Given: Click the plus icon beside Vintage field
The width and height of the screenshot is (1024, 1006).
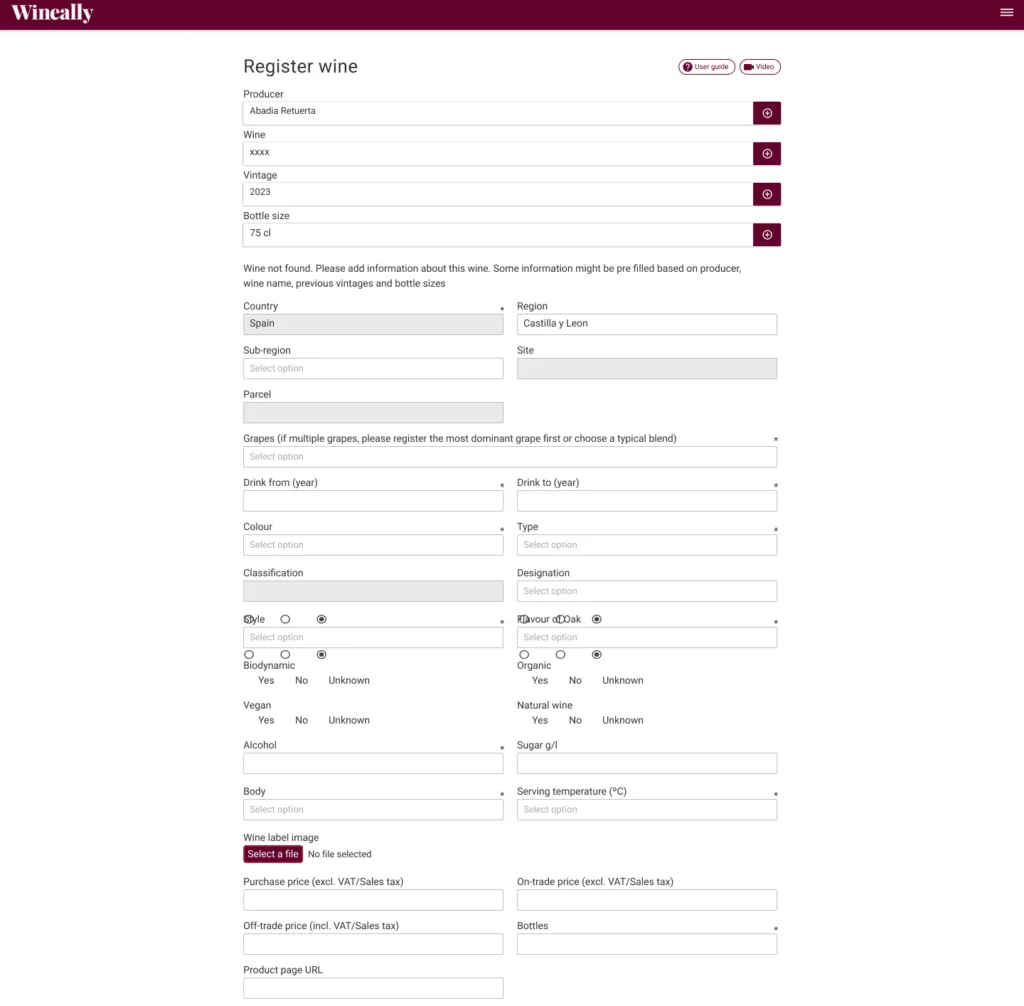Looking at the screenshot, I should pos(767,194).
